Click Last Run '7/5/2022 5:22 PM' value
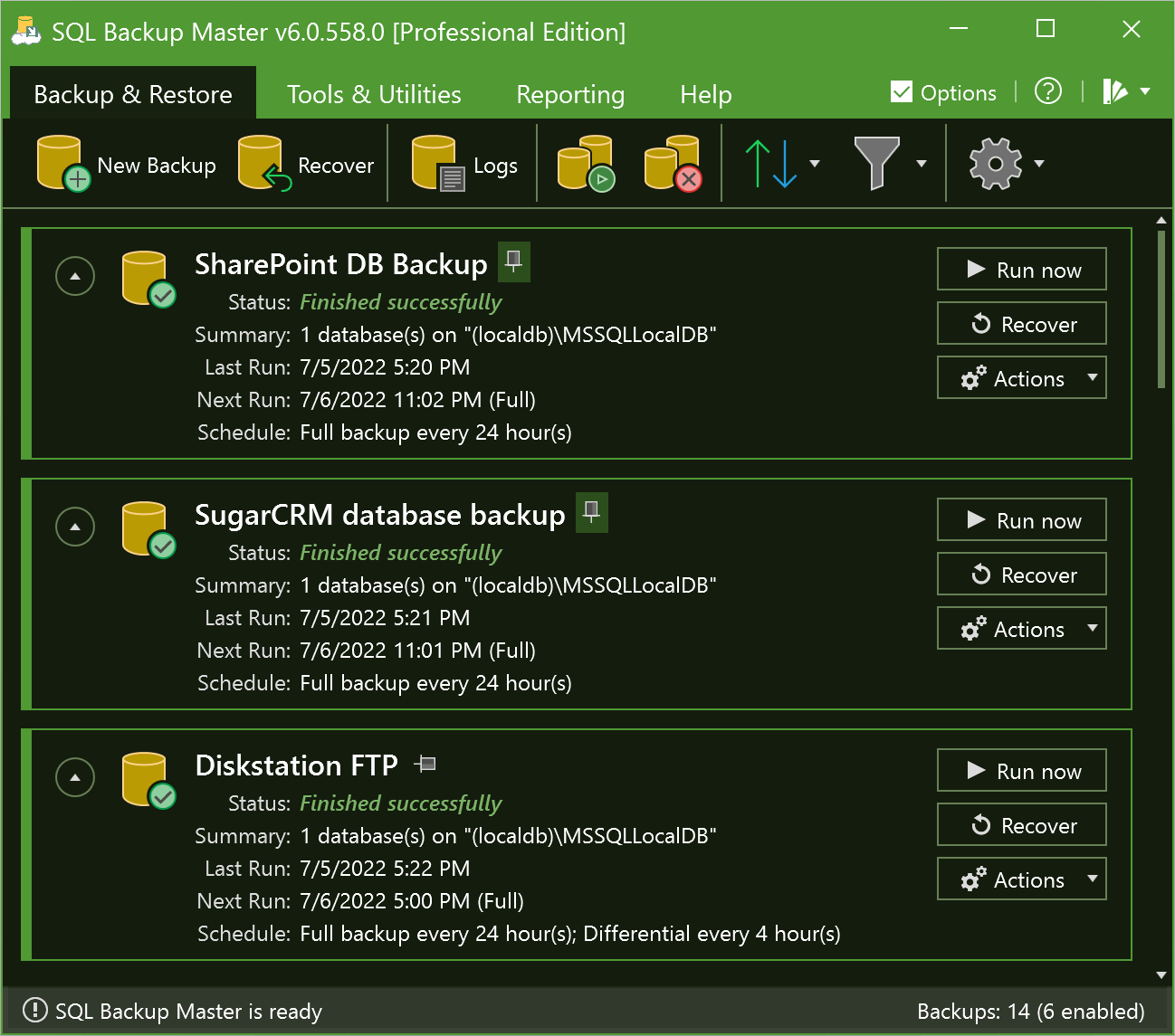Image resolution: width=1175 pixels, height=1036 pixels. click(385, 868)
